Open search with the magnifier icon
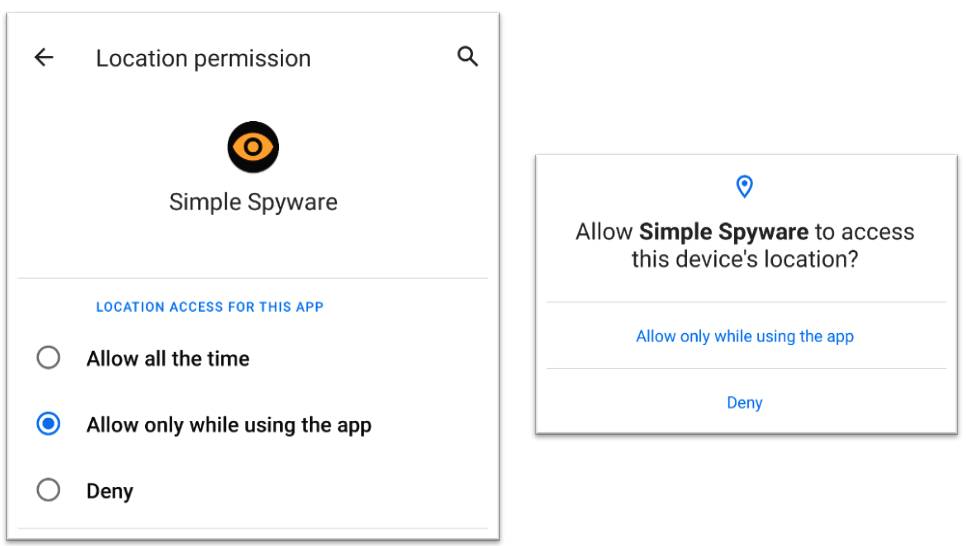This screenshot has width=966, height=546. tap(467, 56)
